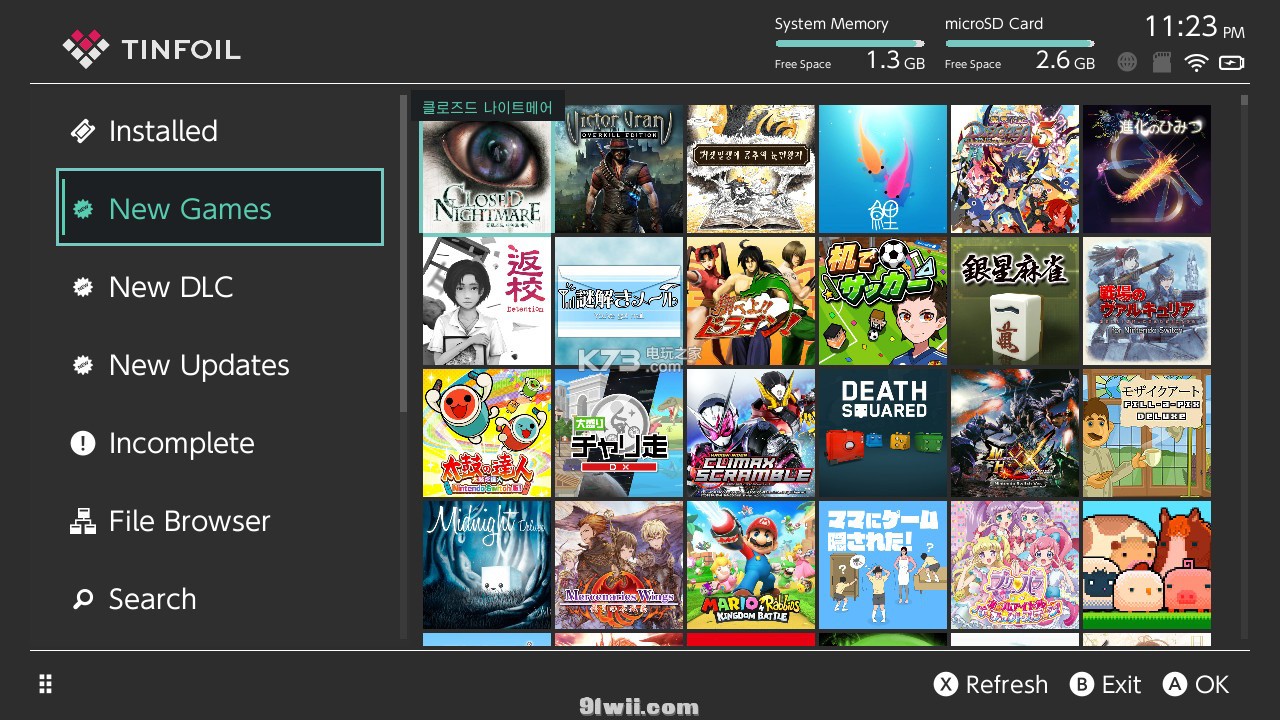Select the pixel farm animals game thumbnail
Image resolution: width=1280 pixels, height=720 pixels.
1147,565
